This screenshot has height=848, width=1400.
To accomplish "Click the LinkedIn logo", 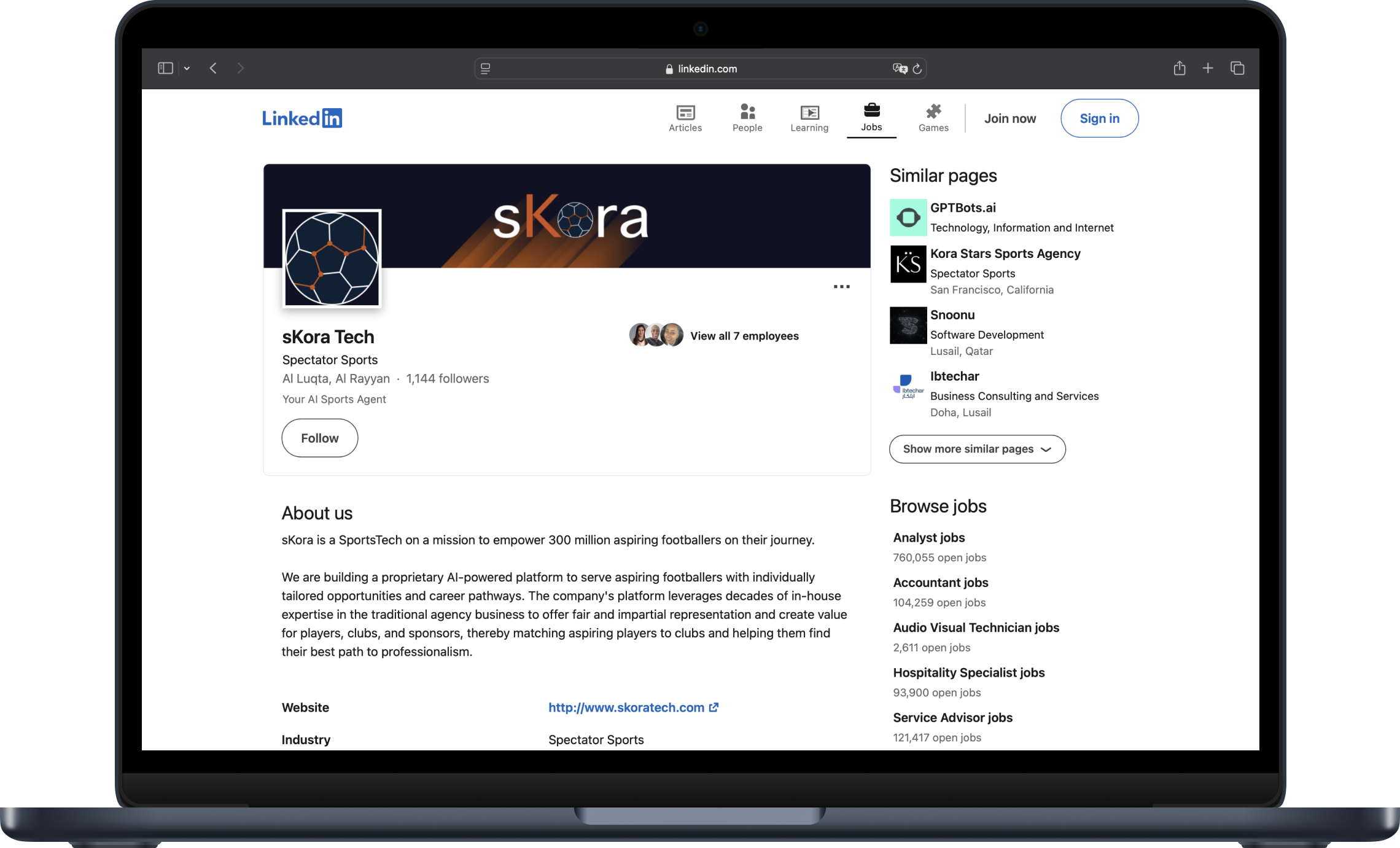I will point(301,118).
